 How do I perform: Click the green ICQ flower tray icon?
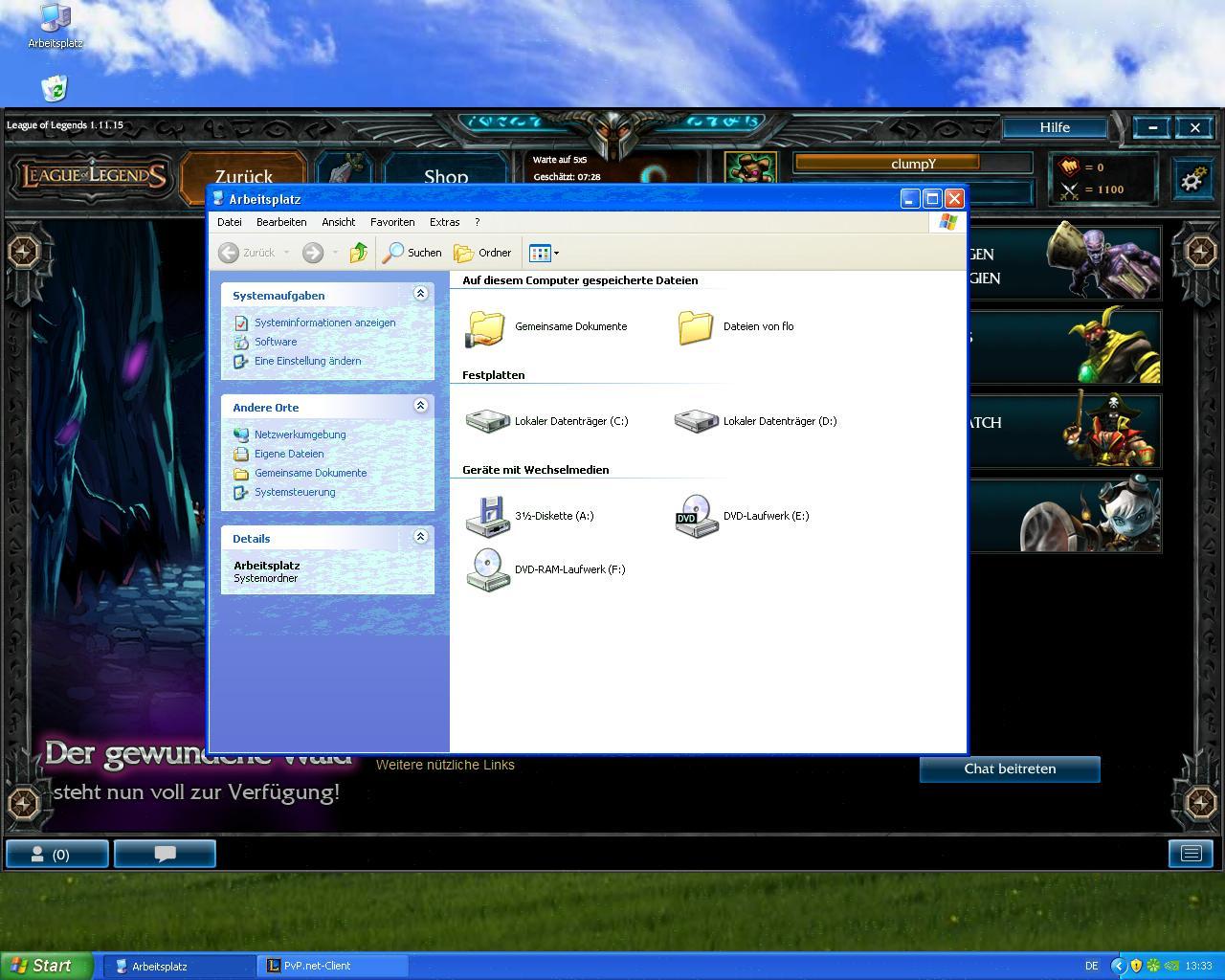coord(1153,966)
